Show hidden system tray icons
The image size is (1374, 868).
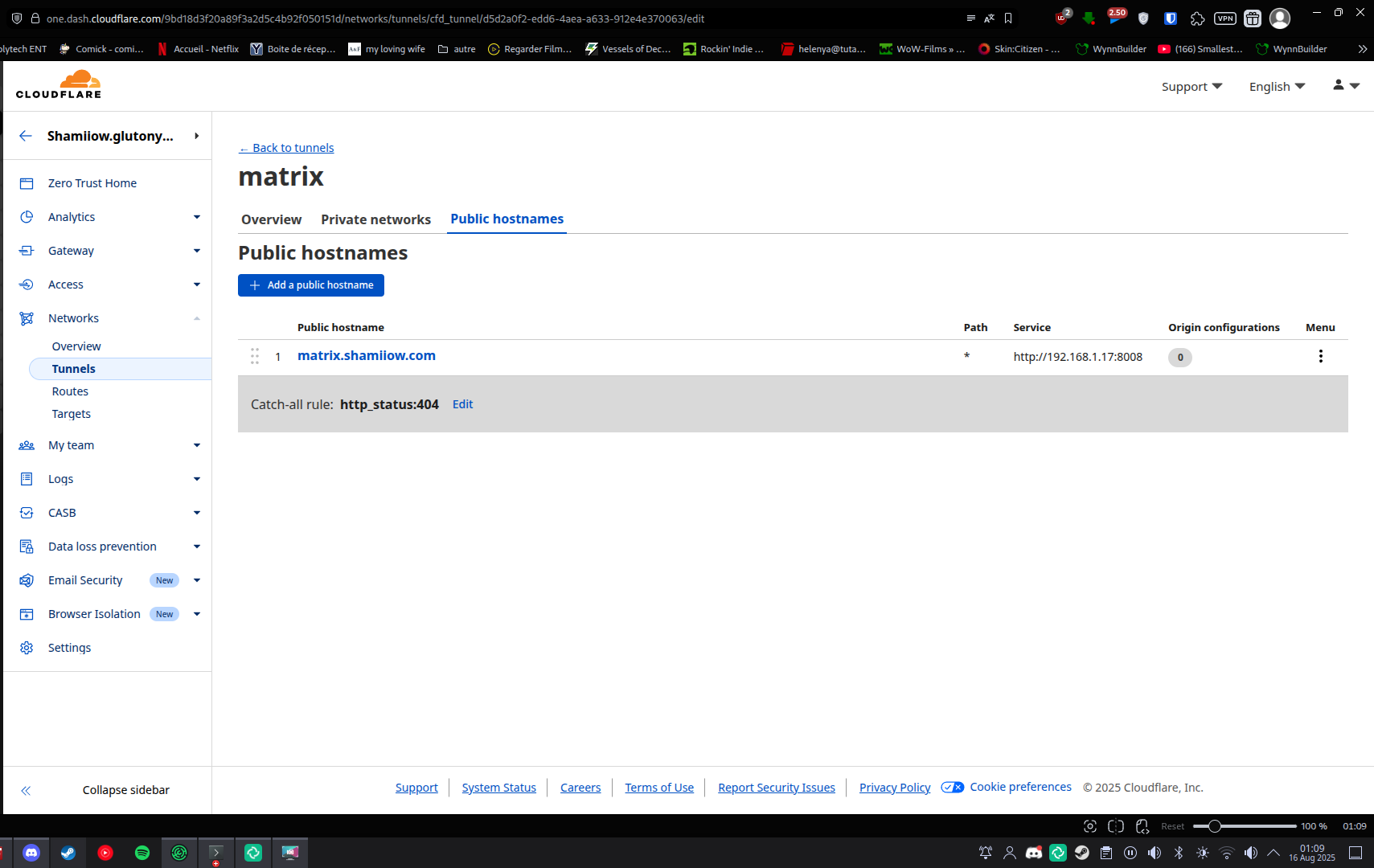[x=1274, y=853]
